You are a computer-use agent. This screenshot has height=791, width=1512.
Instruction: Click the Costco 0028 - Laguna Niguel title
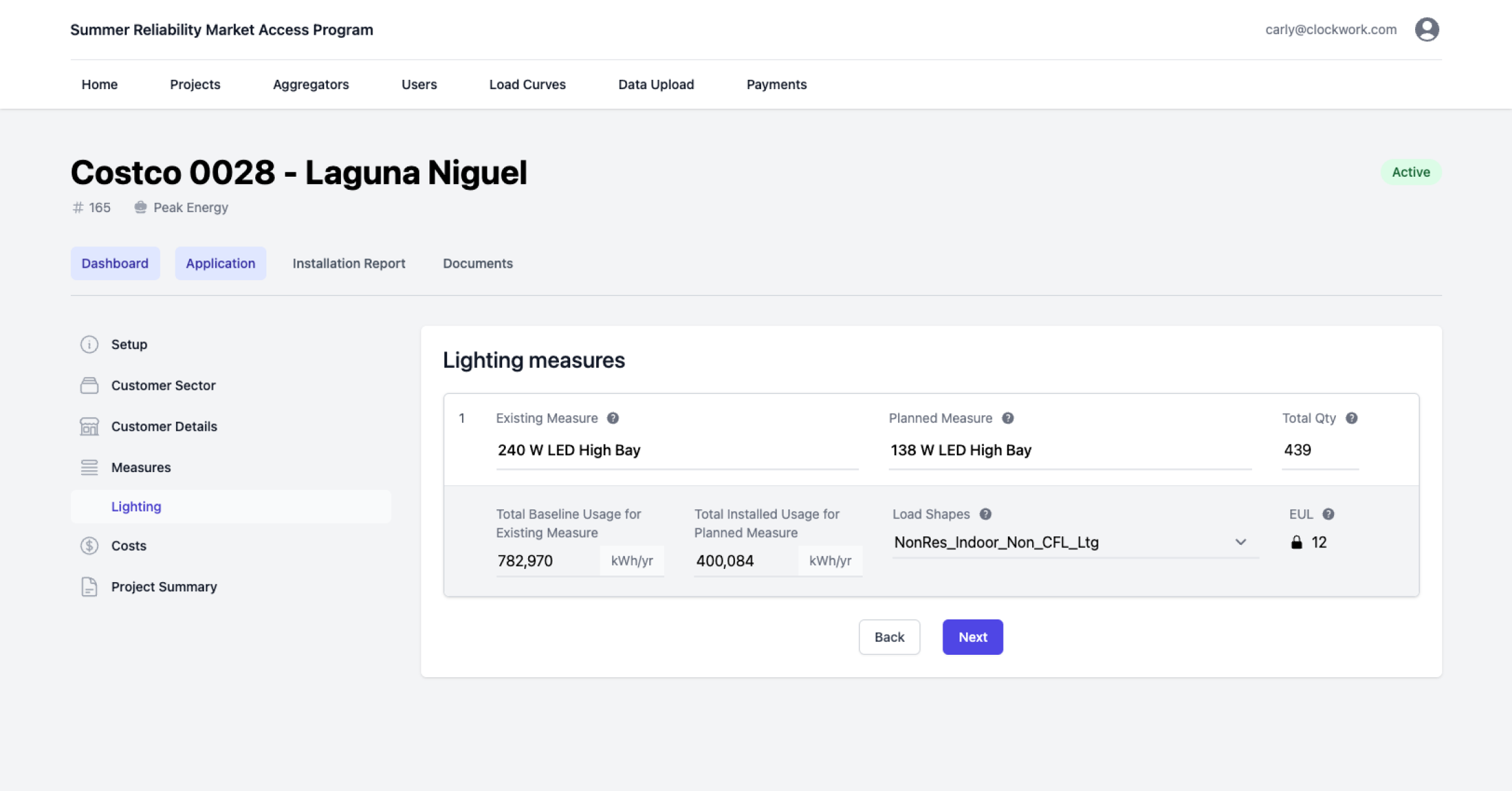tap(298, 172)
